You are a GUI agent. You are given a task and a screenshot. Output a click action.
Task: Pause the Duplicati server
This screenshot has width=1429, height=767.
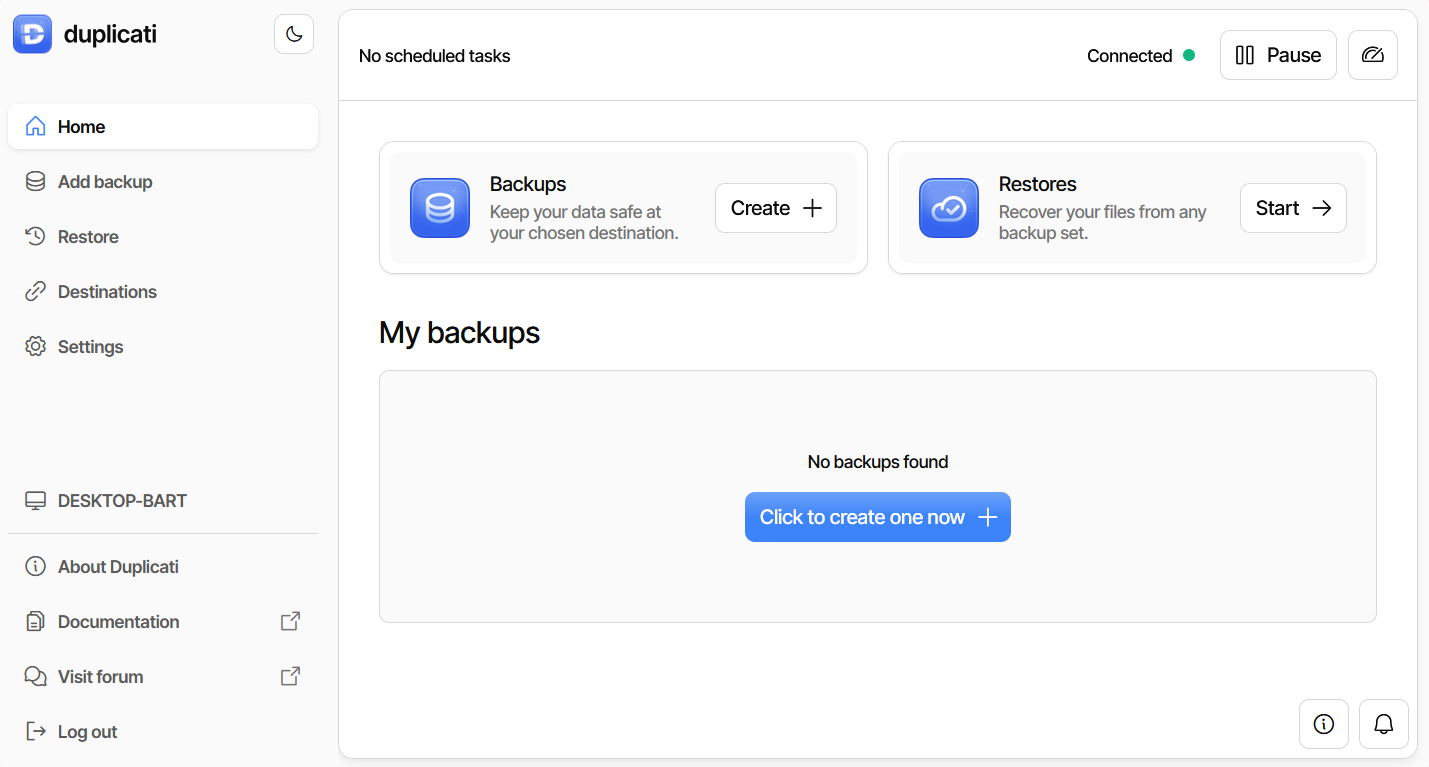[x=1277, y=55]
